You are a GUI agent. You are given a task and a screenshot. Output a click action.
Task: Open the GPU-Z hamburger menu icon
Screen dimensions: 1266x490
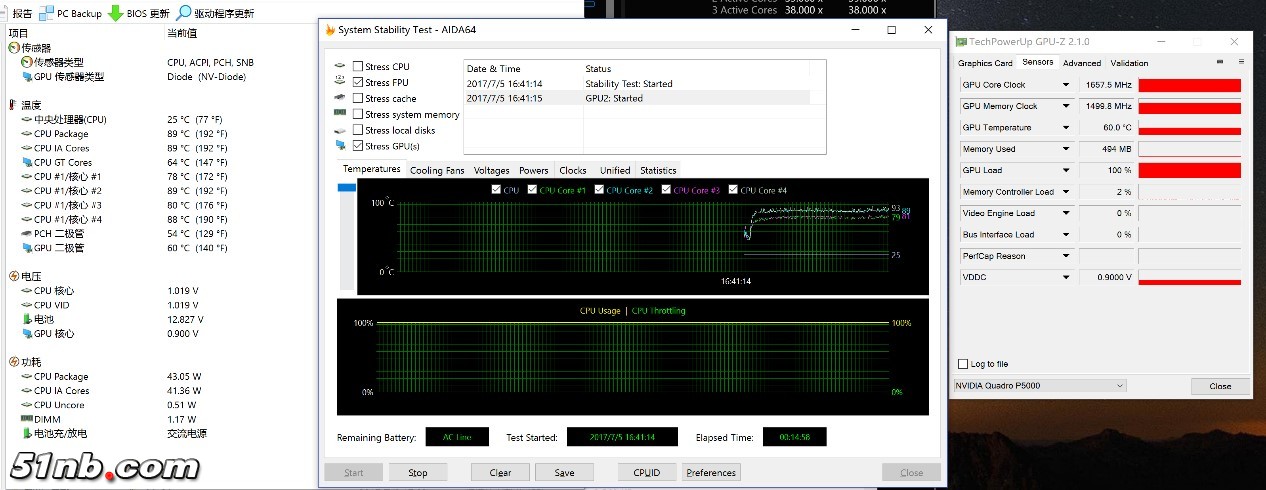coord(1240,62)
